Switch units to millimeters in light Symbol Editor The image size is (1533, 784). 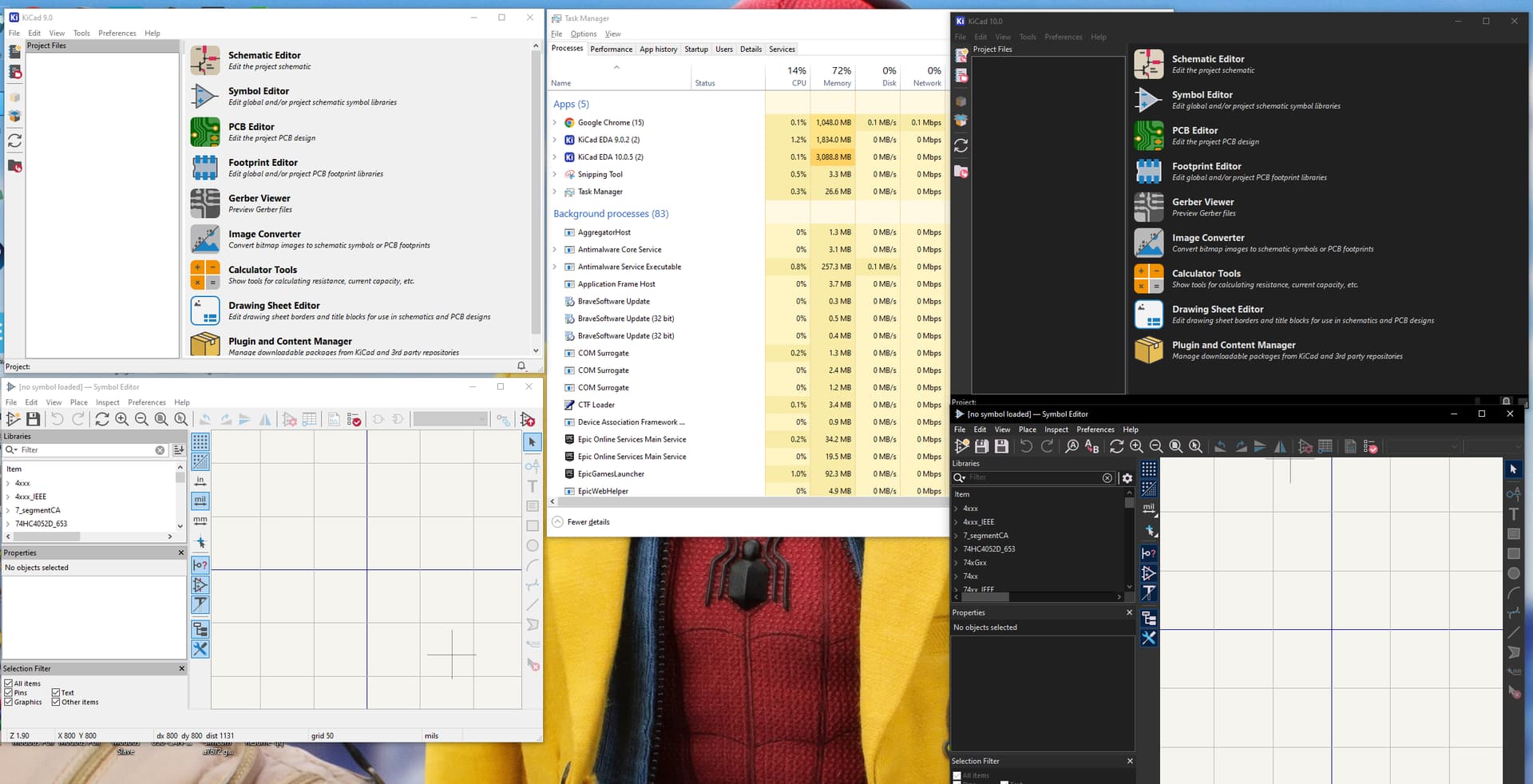tap(200, 521)
